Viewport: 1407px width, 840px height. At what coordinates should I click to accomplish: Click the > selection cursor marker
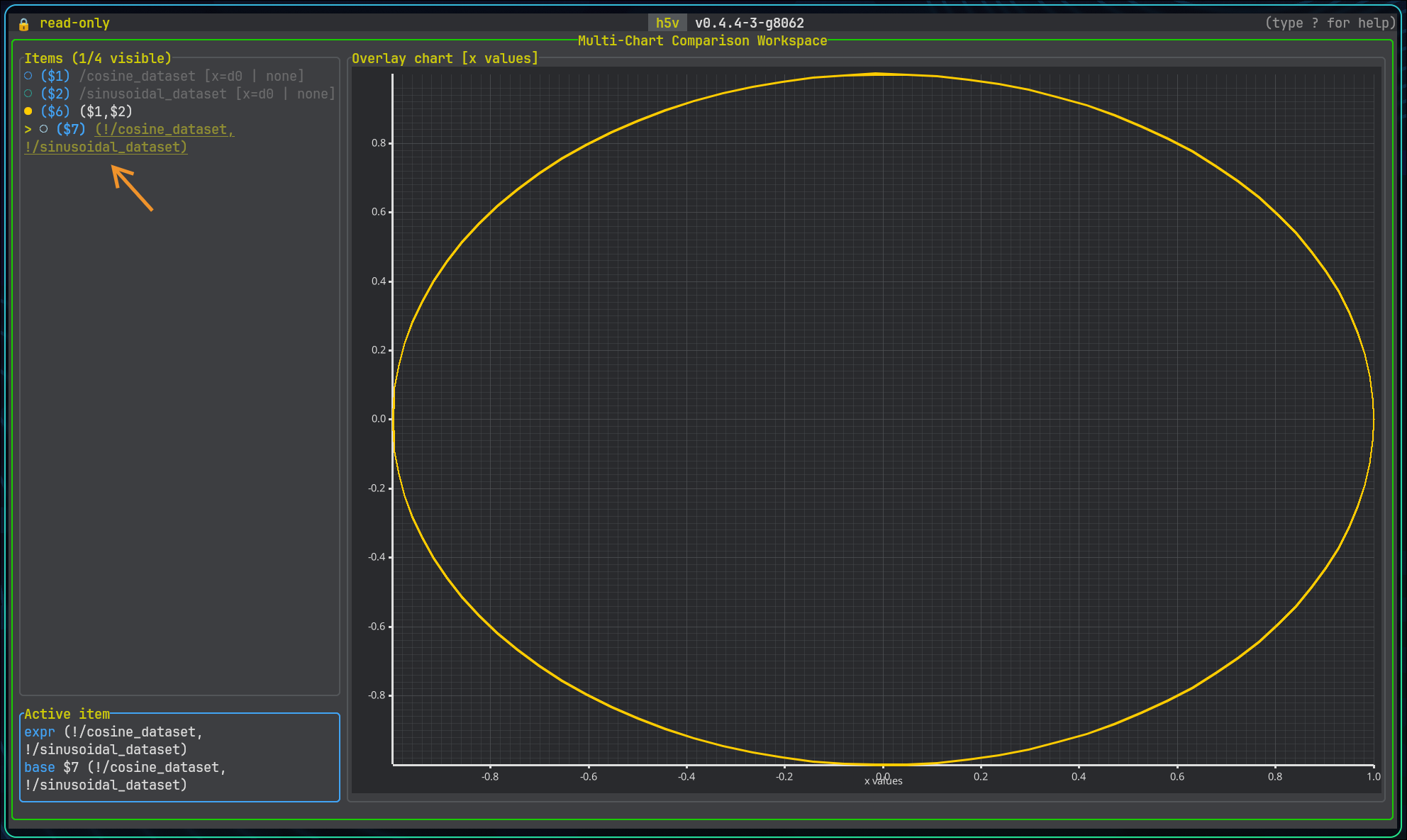(x=28, y=129)
